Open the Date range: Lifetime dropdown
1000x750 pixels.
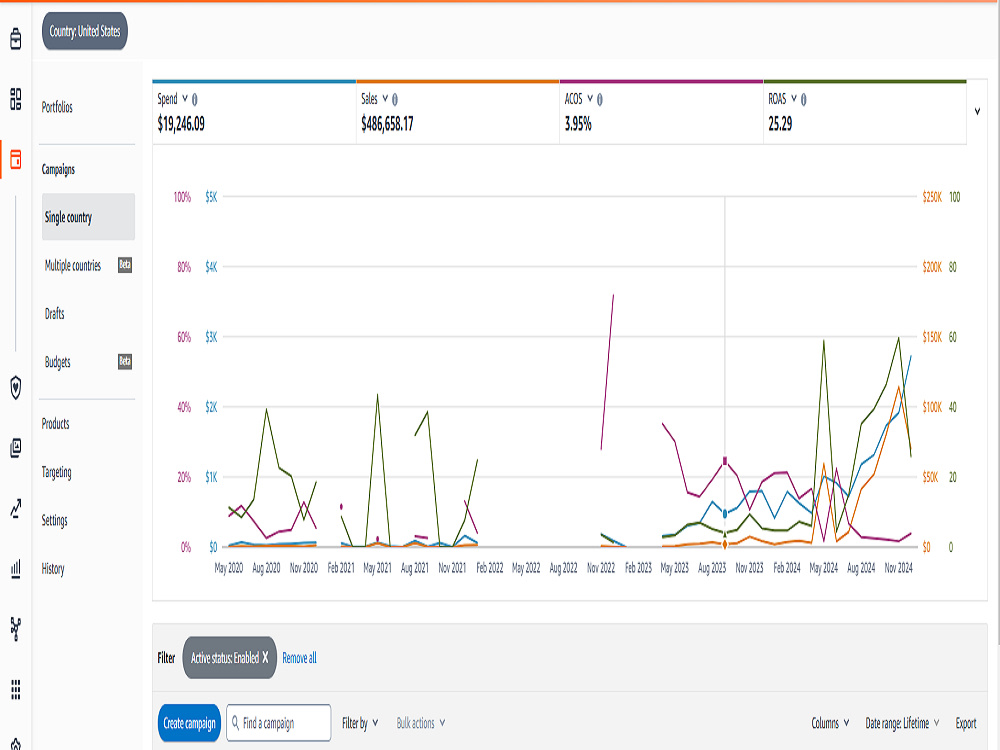tap(902, 723)
